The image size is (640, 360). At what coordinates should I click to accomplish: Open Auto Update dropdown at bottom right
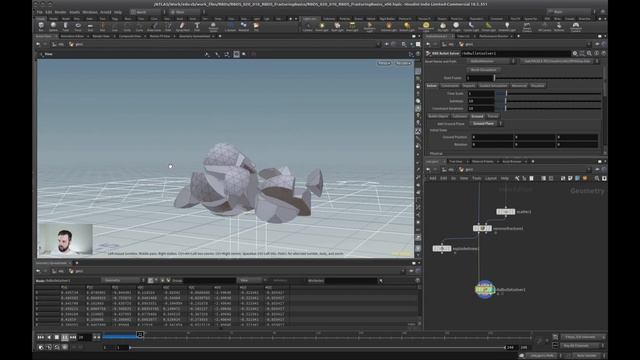(x=586, y=356)
